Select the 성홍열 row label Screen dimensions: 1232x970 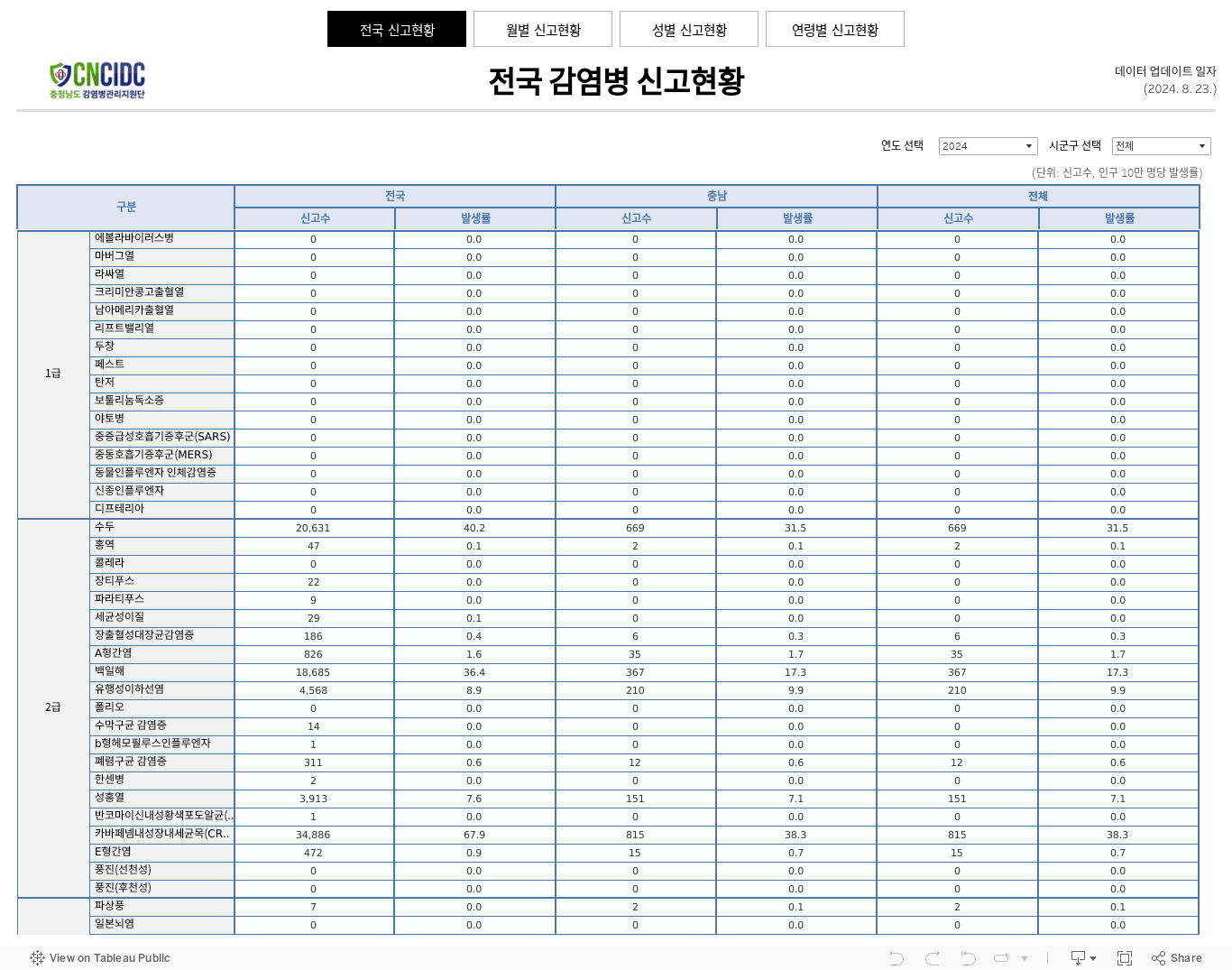coord(162,799)
